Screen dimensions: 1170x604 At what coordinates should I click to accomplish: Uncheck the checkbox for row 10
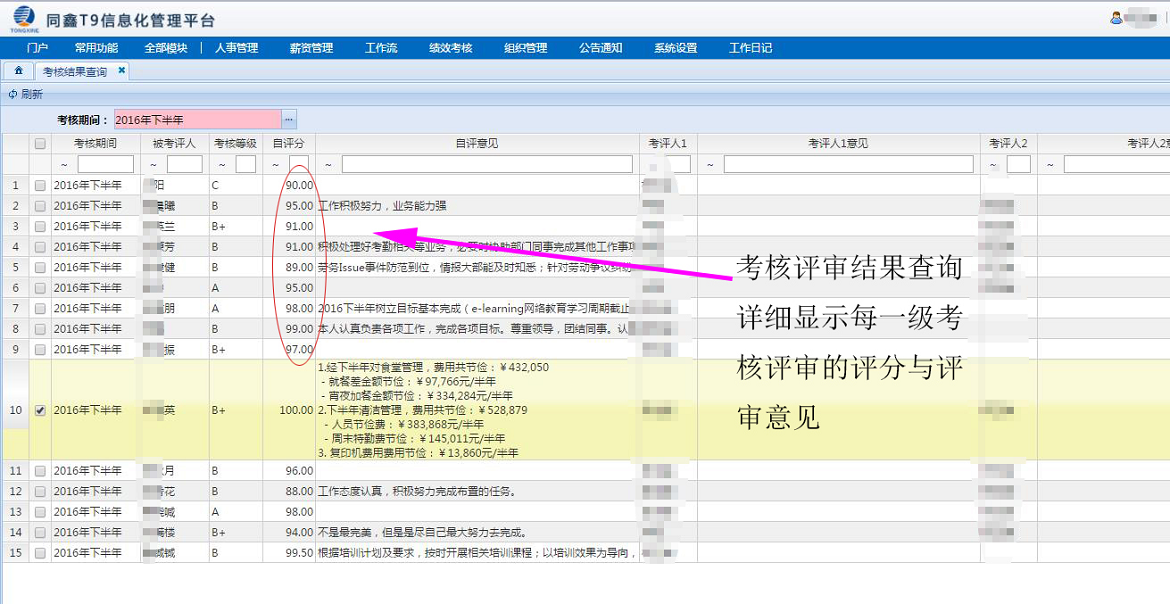(40, 410)
